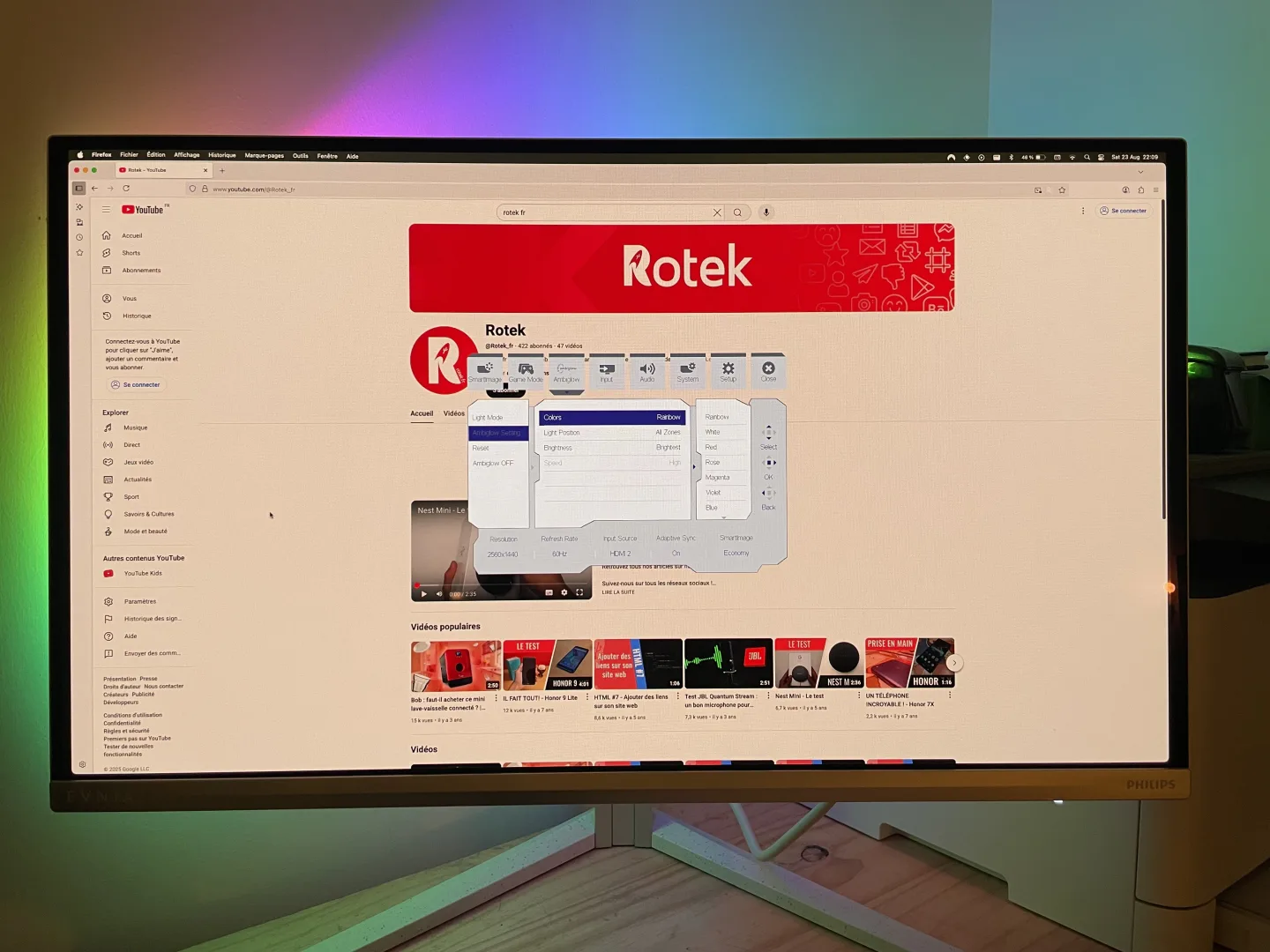Click Se connecter at top right
The height and width of the screenshot is (952, 1270).
click(1124, 211)
